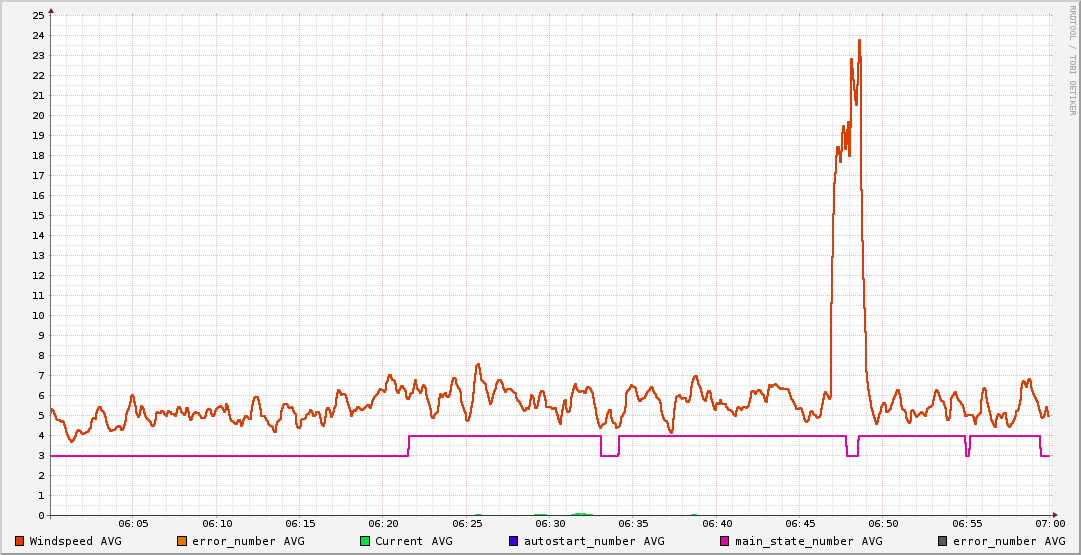Click the dark gray error_number legend swatch
This screenshot has width=1081, height=555.
[x=942, y=541]
